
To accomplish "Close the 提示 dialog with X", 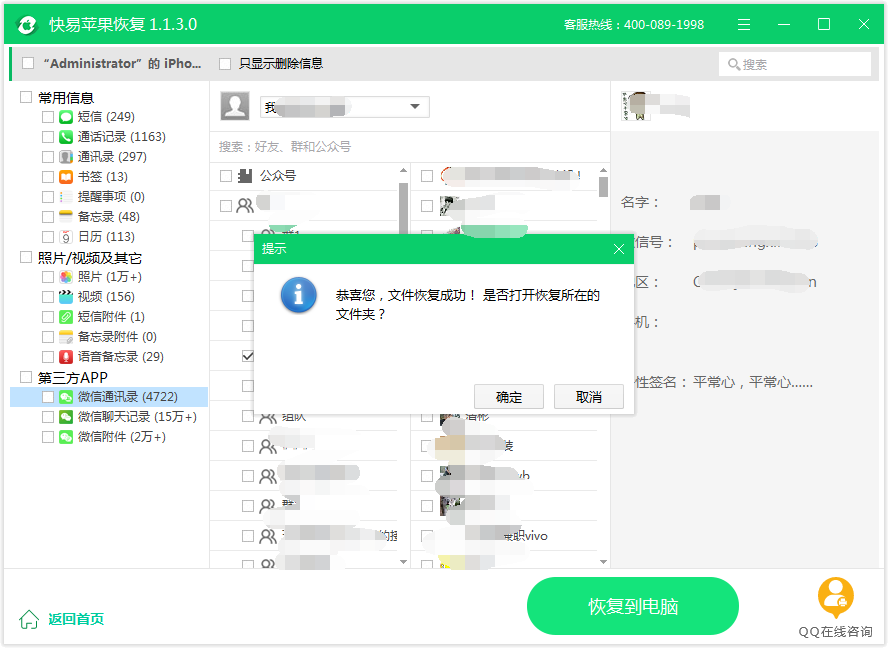I will click(619, 249).
